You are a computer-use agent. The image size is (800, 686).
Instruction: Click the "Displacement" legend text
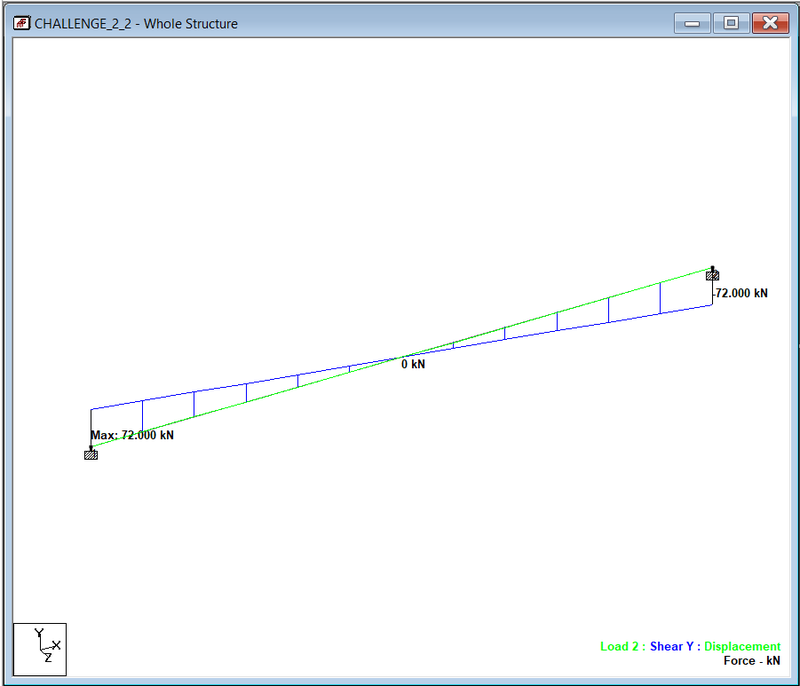742,646
